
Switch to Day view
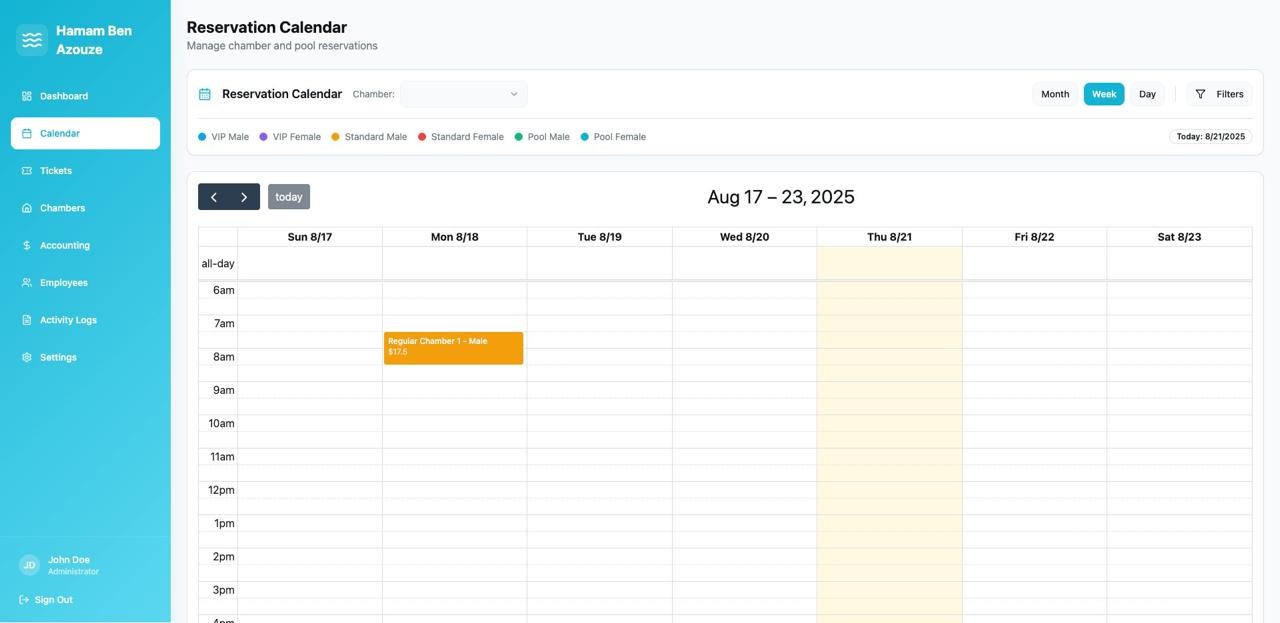pyautogui.click(x=1147, y=94)
